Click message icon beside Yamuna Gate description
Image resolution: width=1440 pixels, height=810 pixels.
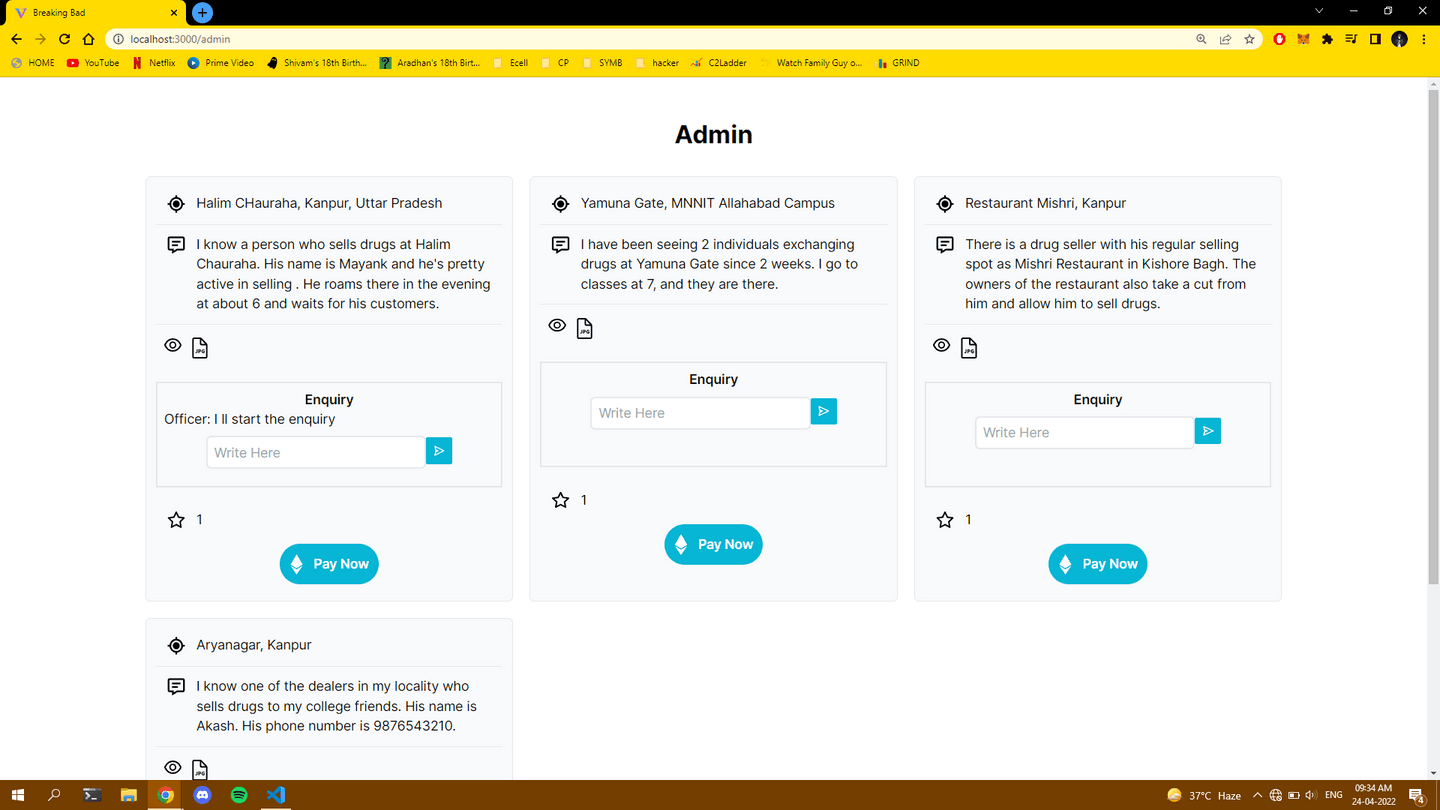(x=561, y=245)
